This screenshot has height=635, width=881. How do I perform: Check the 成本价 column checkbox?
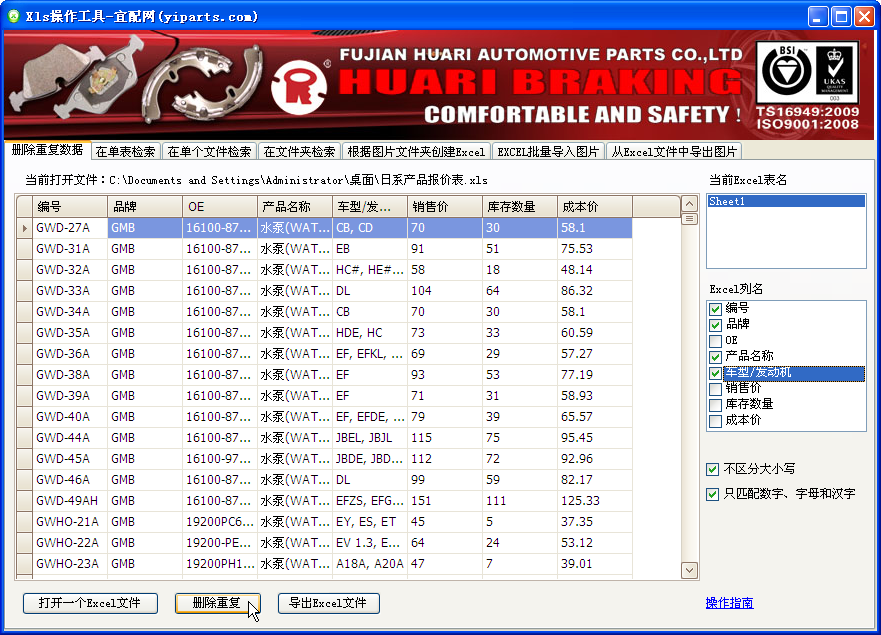click(x=715, y=421)
